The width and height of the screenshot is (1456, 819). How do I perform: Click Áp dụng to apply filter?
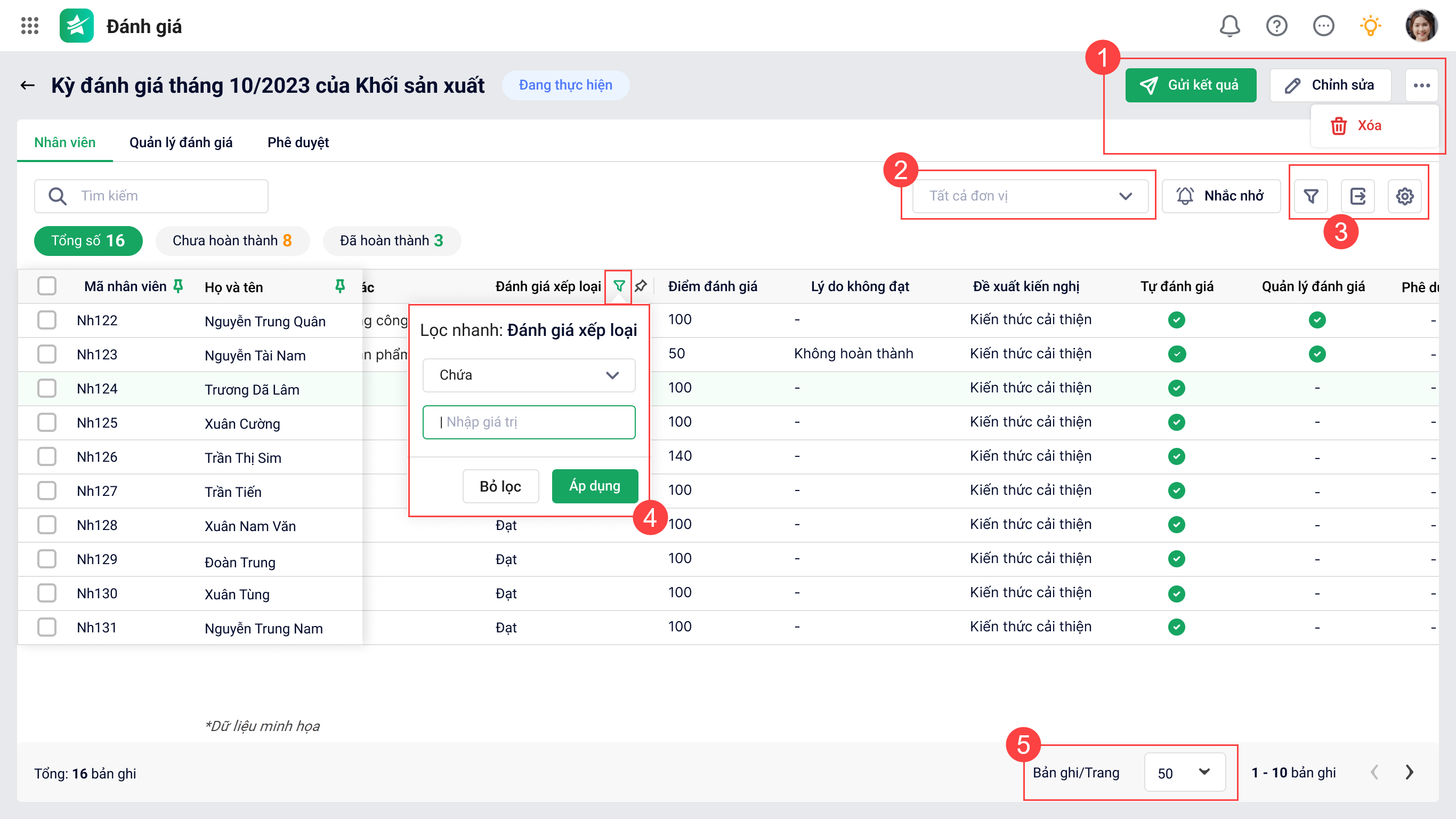tap(595, 486)
